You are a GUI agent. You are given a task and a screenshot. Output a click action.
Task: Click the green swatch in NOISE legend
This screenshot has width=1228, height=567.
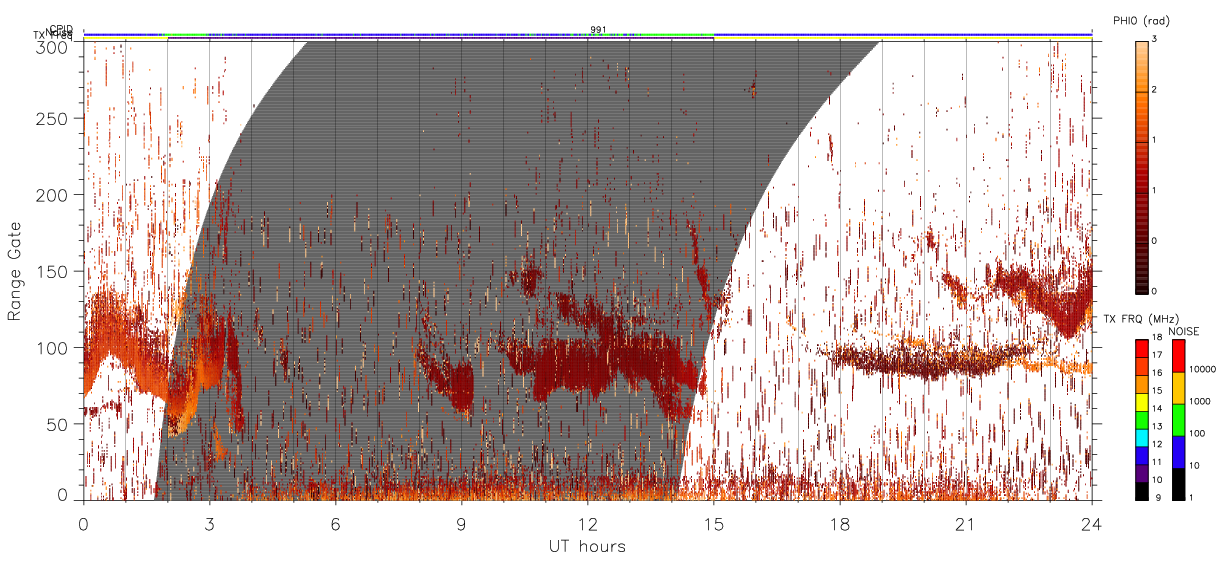click(x=1179, y=420)
